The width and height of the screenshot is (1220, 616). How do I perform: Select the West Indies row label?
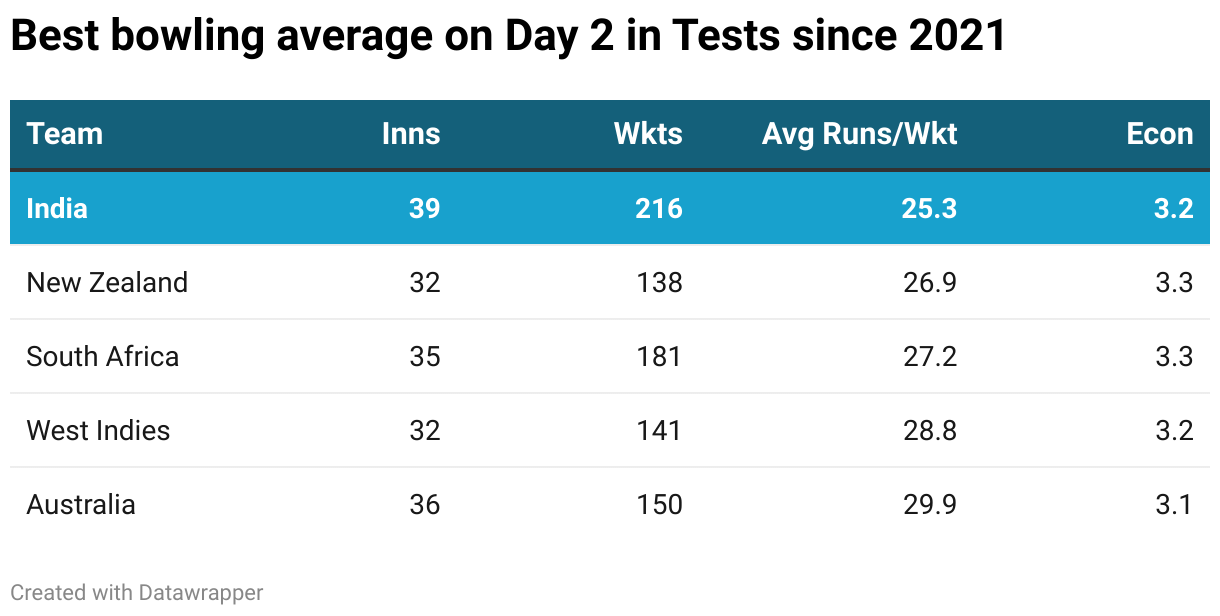(x=98, y=430)
